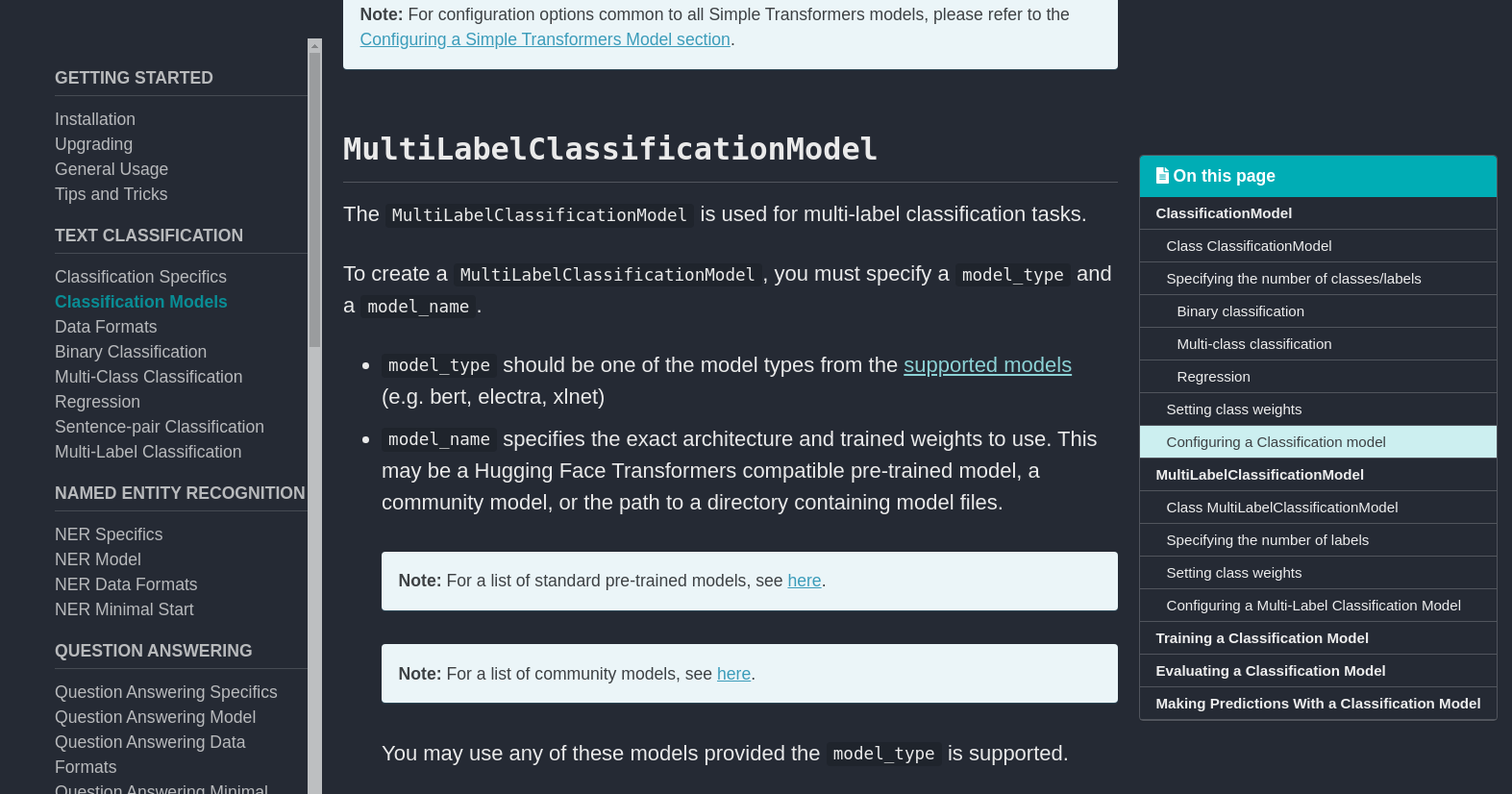
Task: Jump to Binary classification section
Action: (x=1240, y=310)
